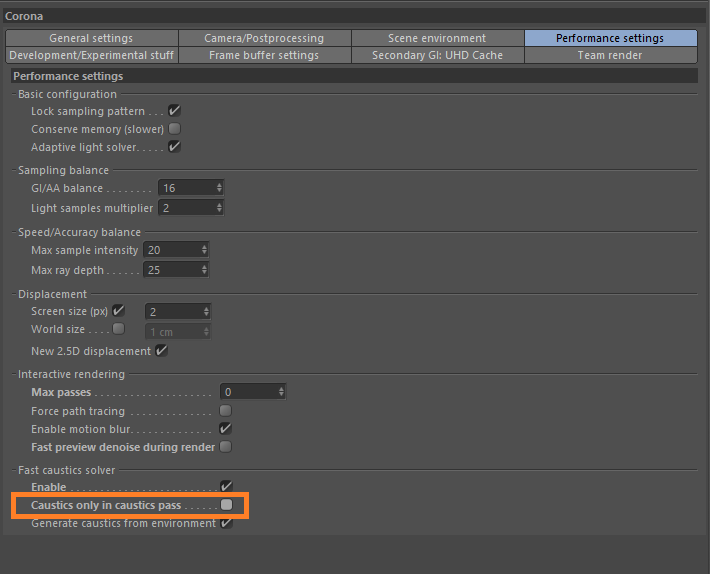
Task: Enable Force path tracing checkbox
Action: (x=225, y=411)
